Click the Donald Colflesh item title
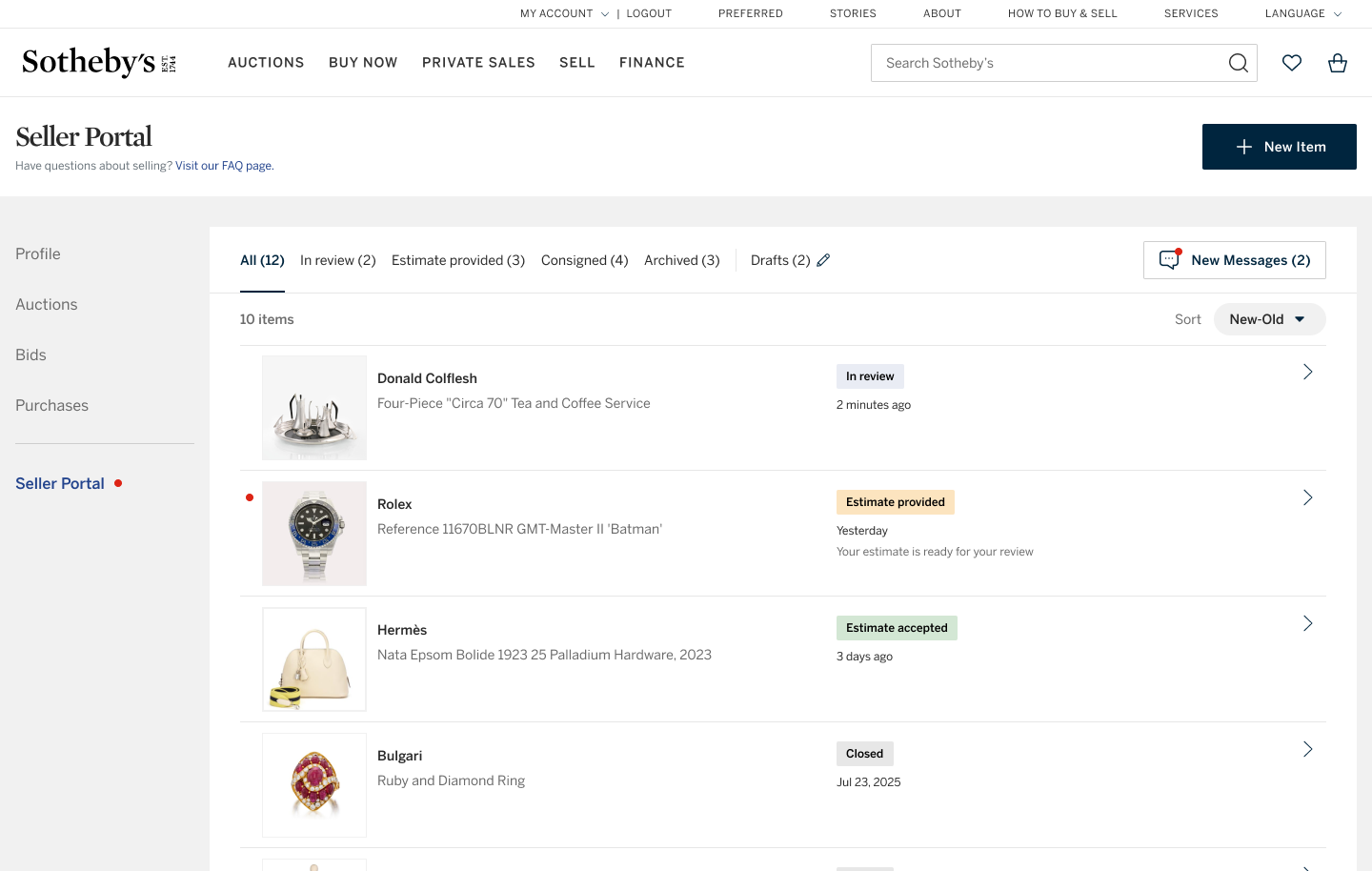This screenshot has width=1372, height=871. [x=427, y=378]
